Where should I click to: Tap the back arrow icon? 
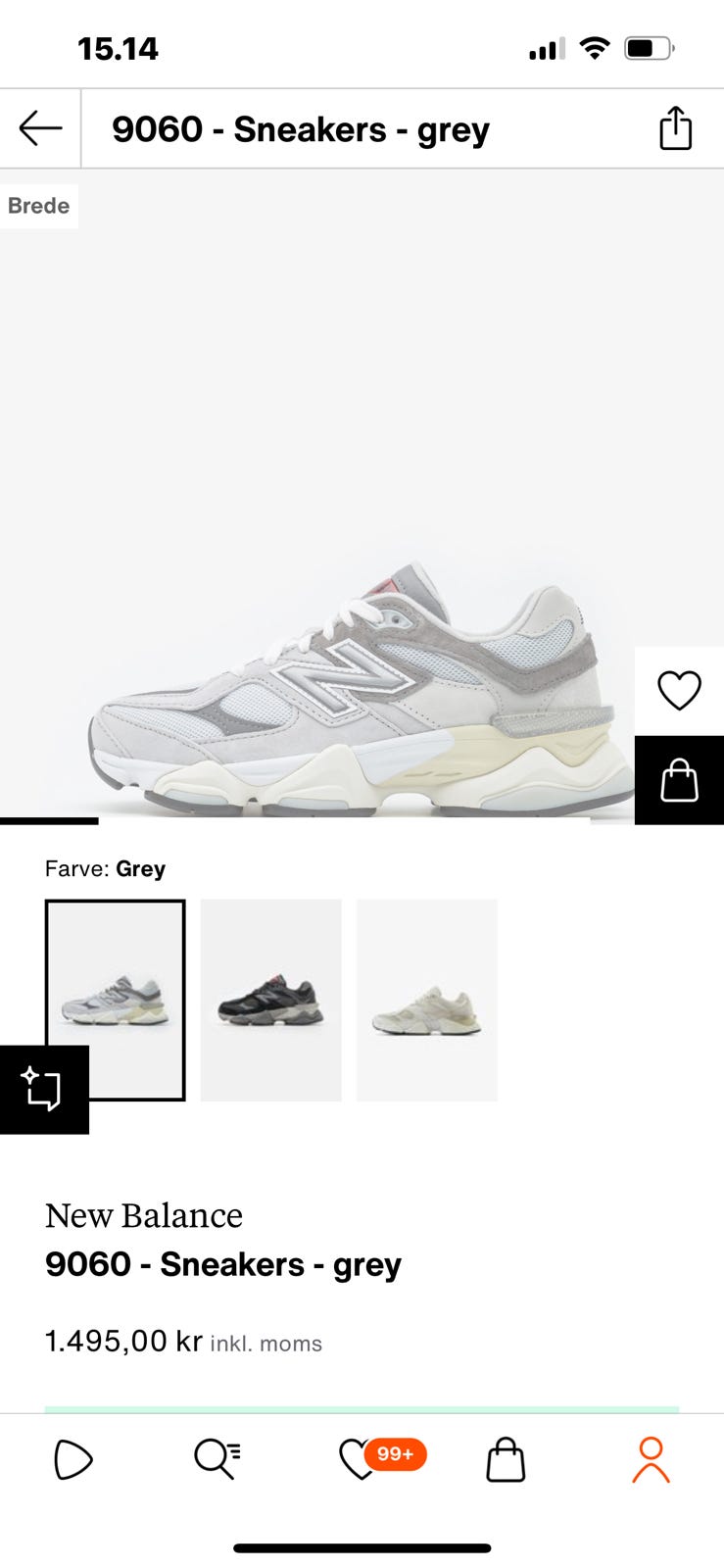[40, 128]
